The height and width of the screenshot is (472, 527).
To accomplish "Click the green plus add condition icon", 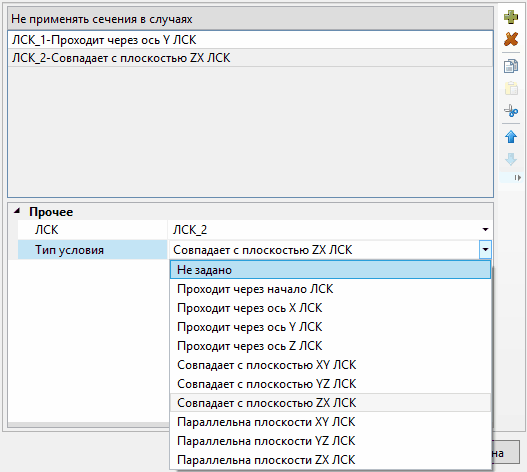I will tap(511, 17).
